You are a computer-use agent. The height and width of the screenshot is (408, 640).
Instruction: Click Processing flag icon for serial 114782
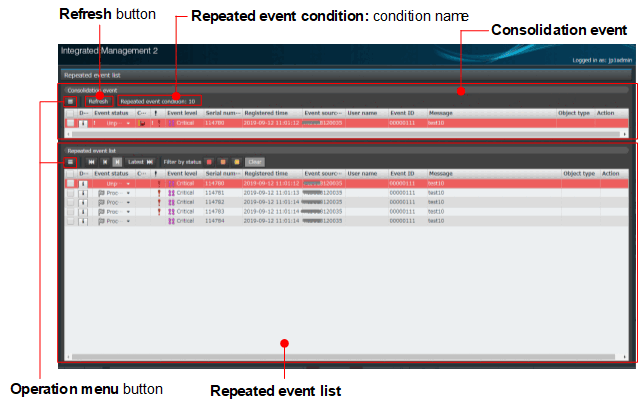pyautogui.click(x=101, y=202)
